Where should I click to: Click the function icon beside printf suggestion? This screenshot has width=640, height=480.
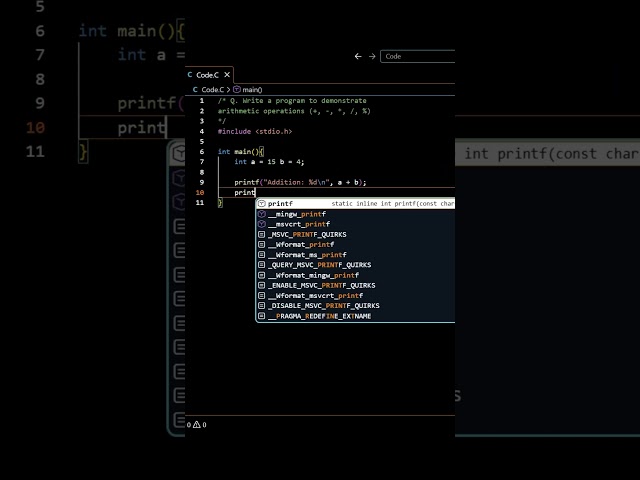tap(262, 203)
